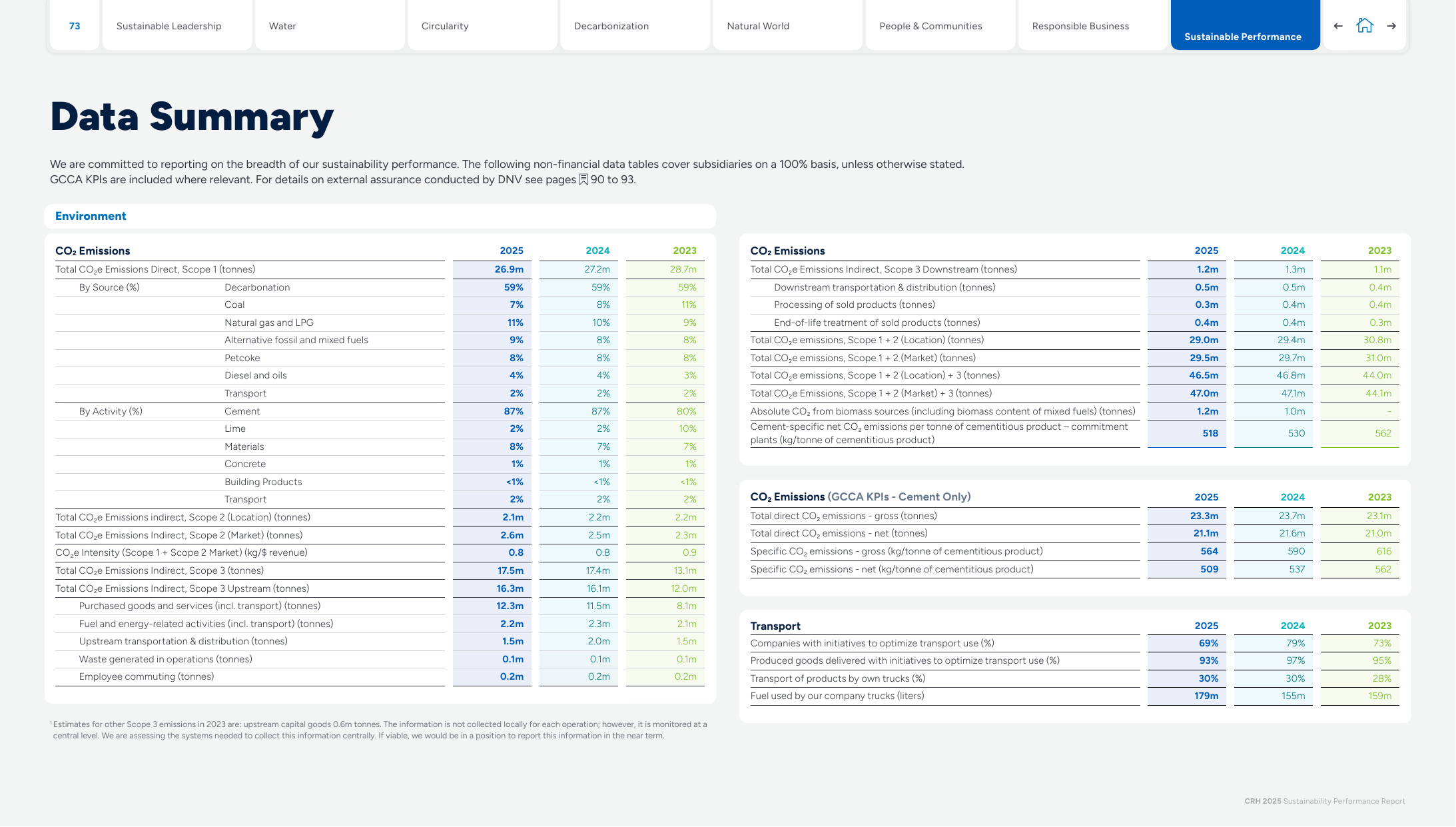
Task: Click "Absolute CO₂ from biomass sources" row
Action: 1074,411
